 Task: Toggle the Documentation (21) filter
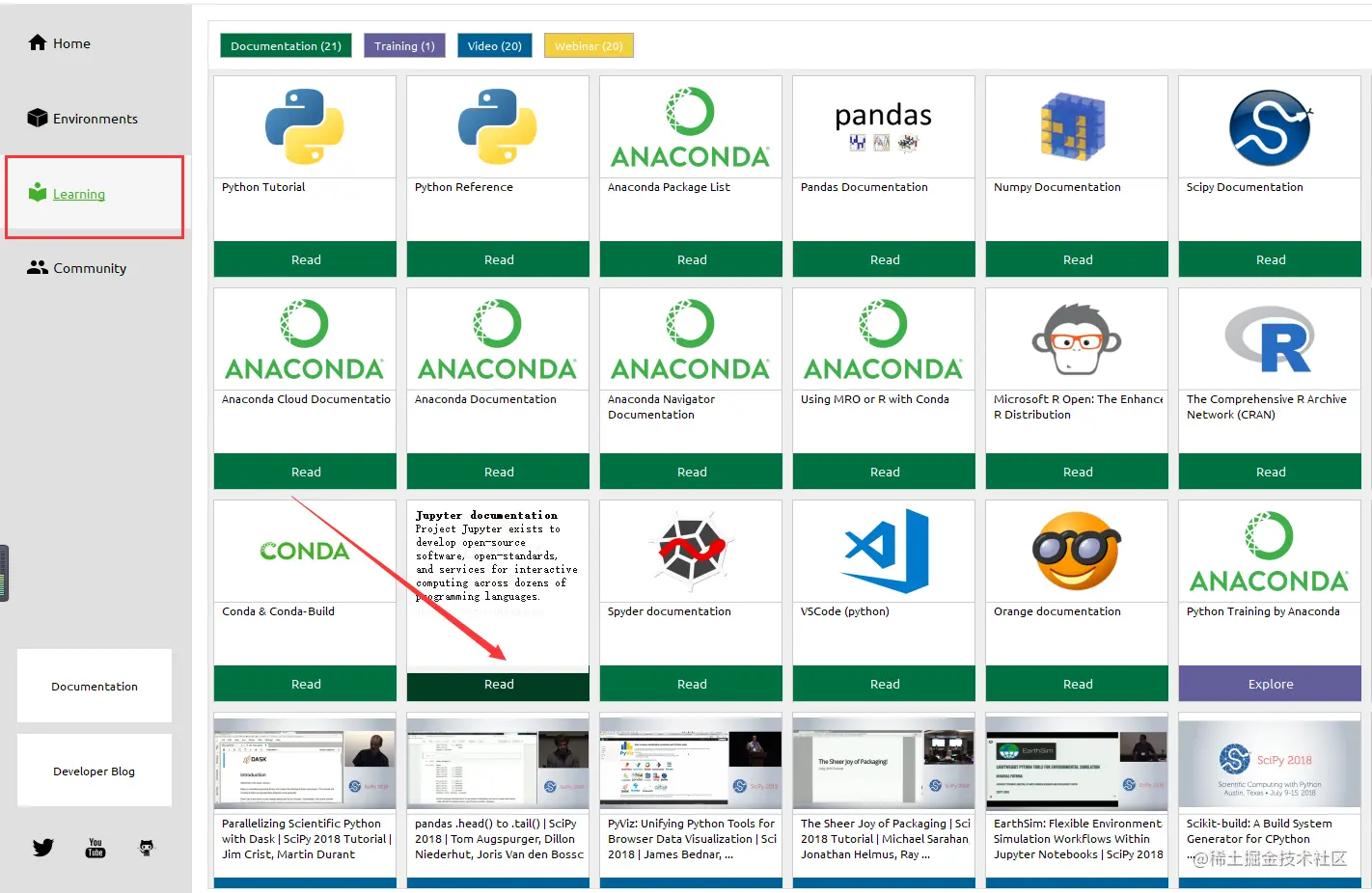click(286, 45)
